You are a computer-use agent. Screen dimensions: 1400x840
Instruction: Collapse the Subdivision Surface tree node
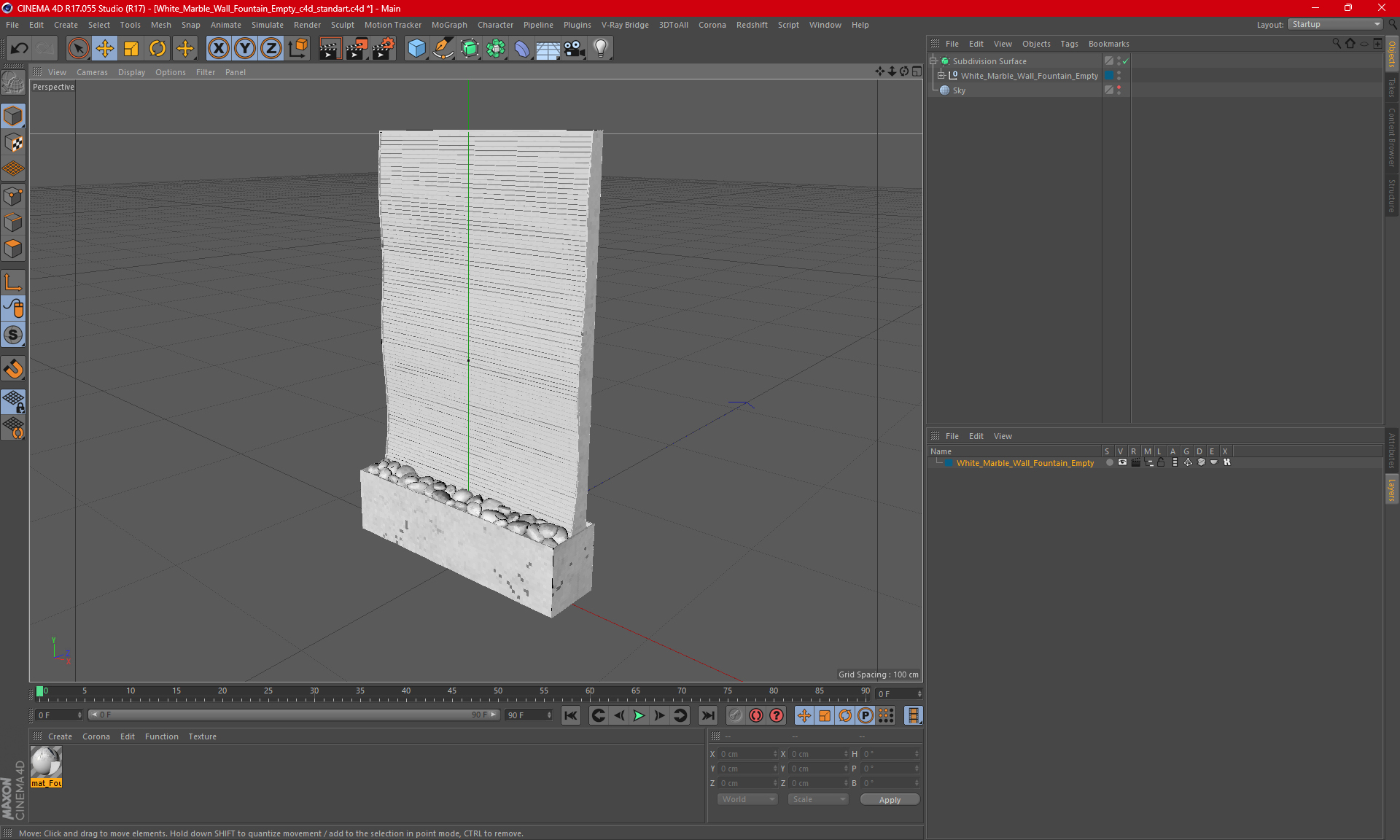[933, 61]
